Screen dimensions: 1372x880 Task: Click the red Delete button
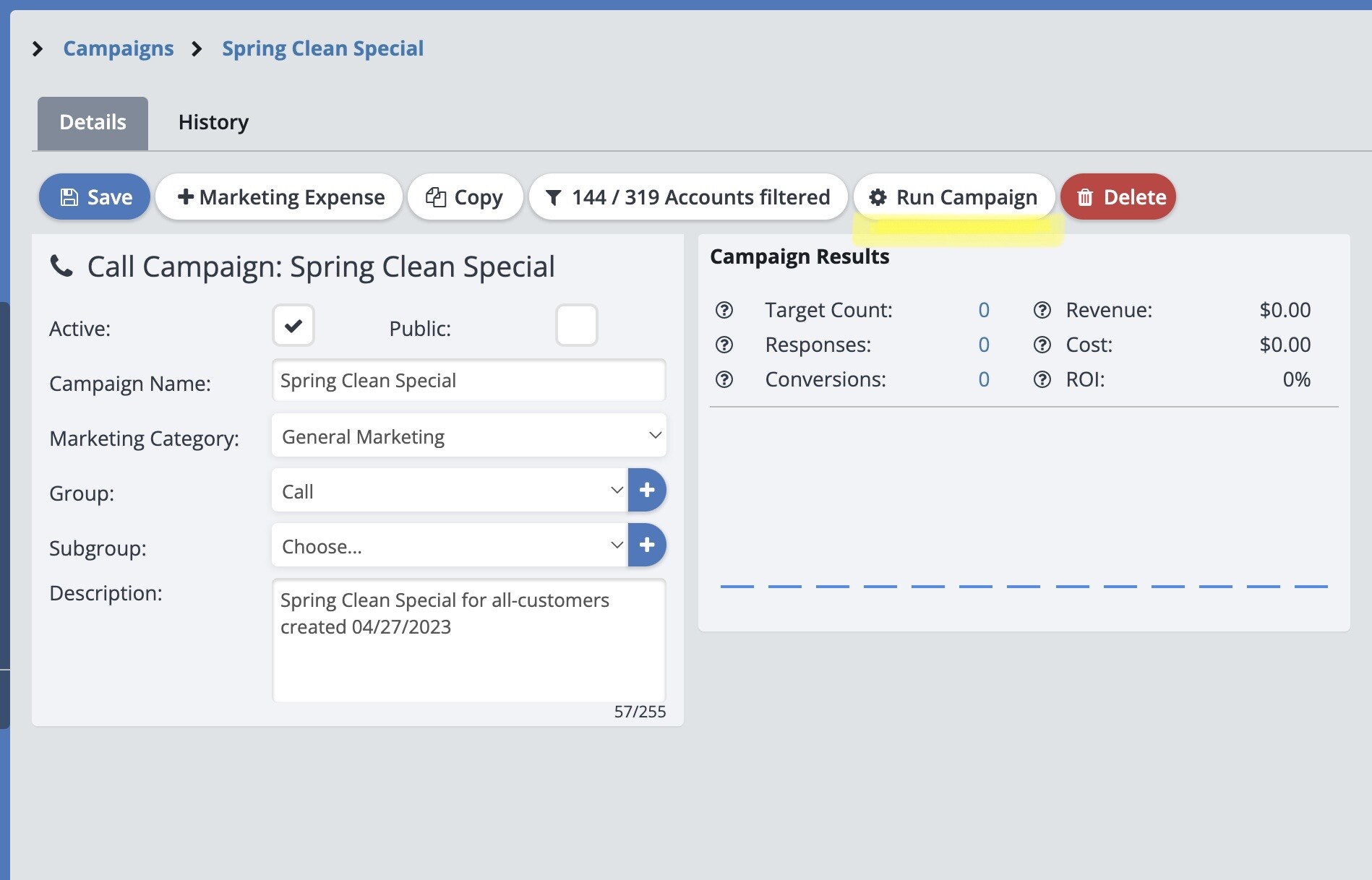coord(1118,197)
